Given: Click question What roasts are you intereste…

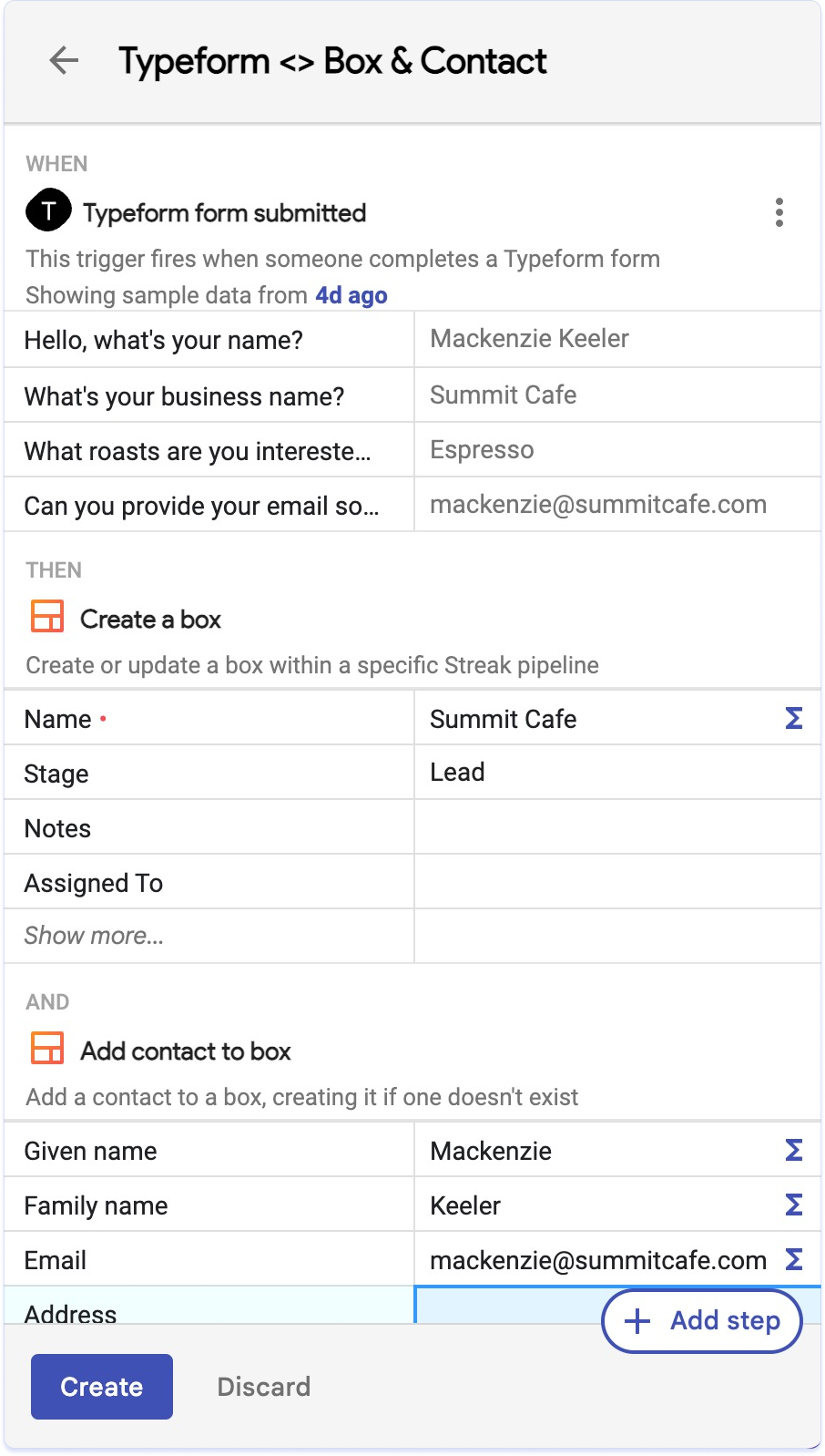Looking at the screenshot, I should (198, 451).
